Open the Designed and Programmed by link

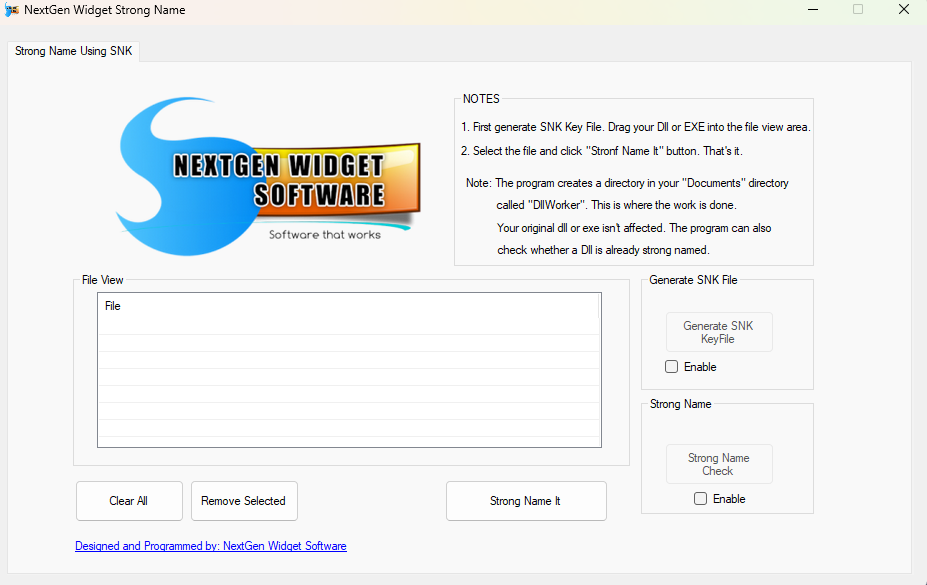click(x=210, y=546)
